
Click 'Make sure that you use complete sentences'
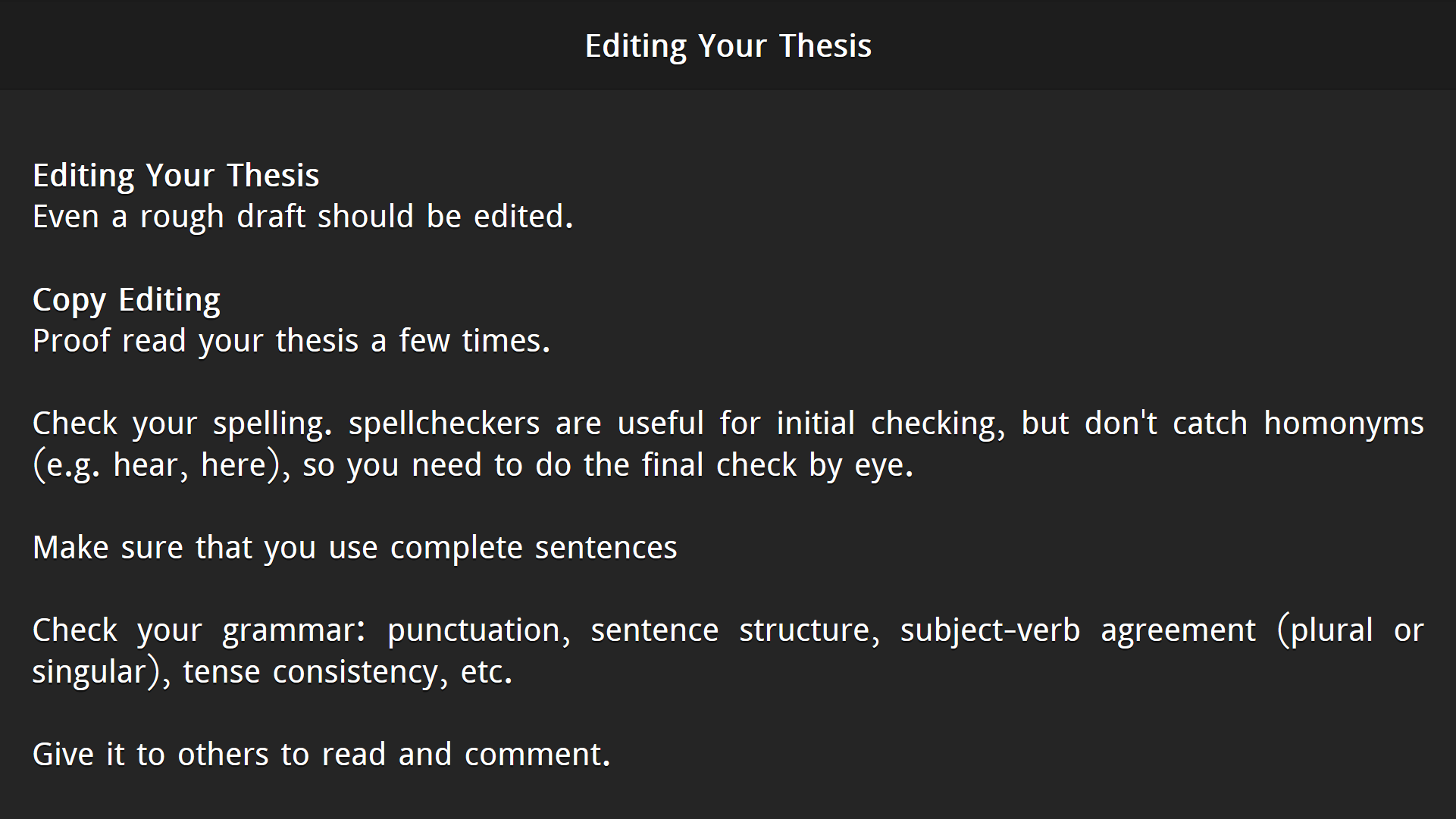(x=355, y=548)
